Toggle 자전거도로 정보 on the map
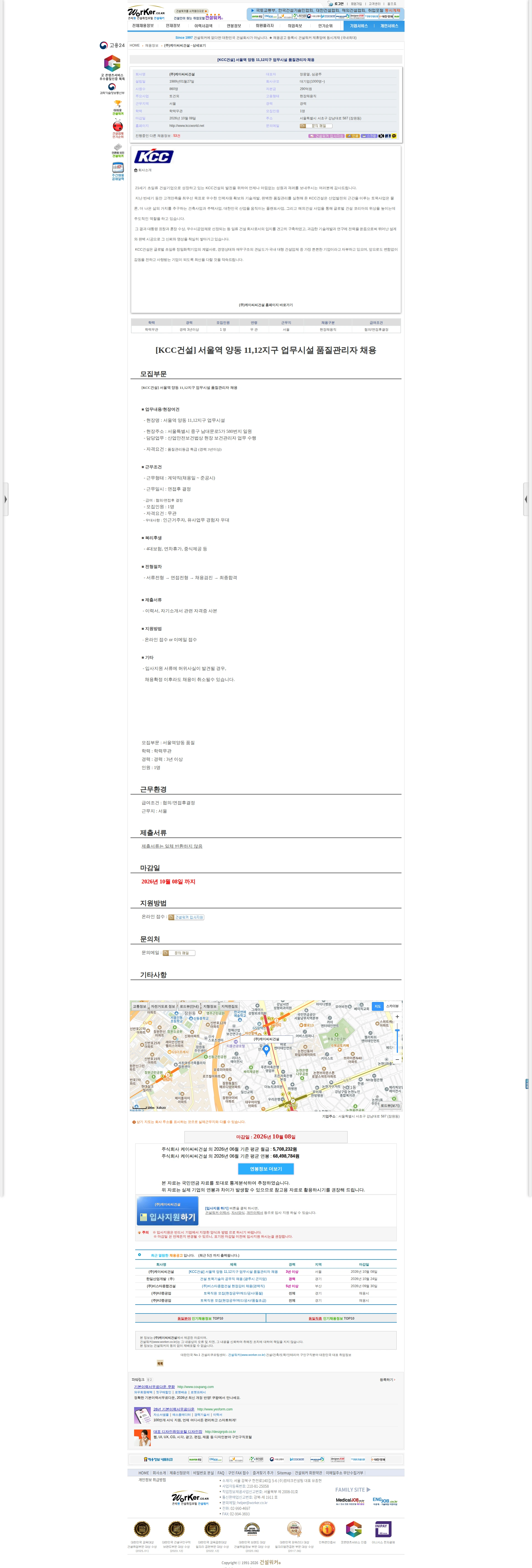 pyautogui.click(x=163, y=1006)
